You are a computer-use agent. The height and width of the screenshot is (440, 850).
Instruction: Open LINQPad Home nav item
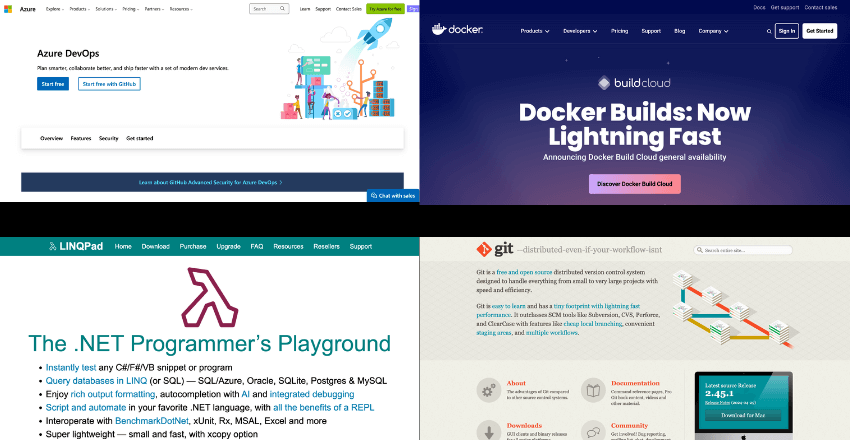pyautogui.click(x=123, y=247)
